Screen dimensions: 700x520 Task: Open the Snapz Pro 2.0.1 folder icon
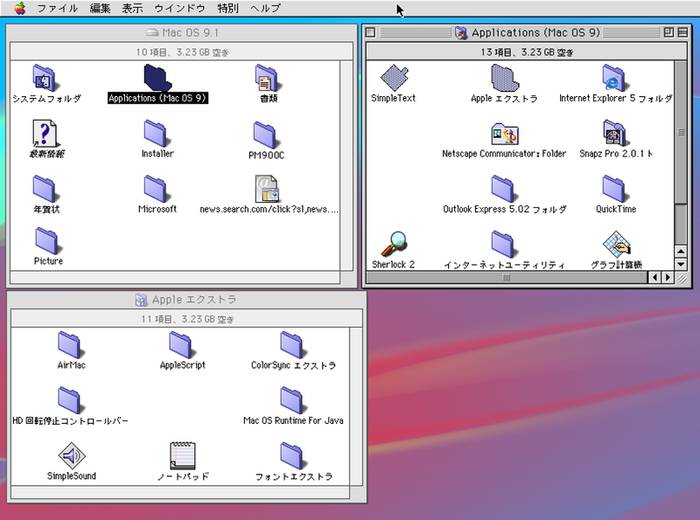(614, 133)
